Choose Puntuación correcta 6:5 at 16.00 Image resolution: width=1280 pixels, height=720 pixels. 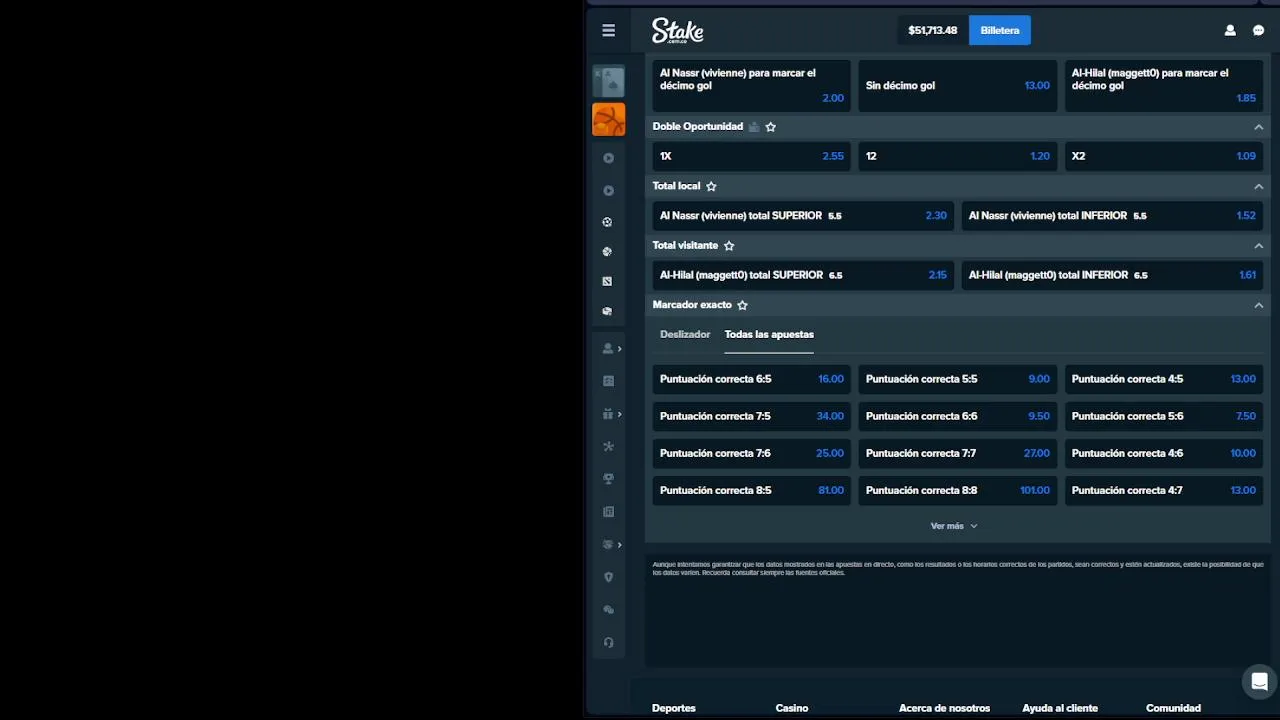(752, 379)
